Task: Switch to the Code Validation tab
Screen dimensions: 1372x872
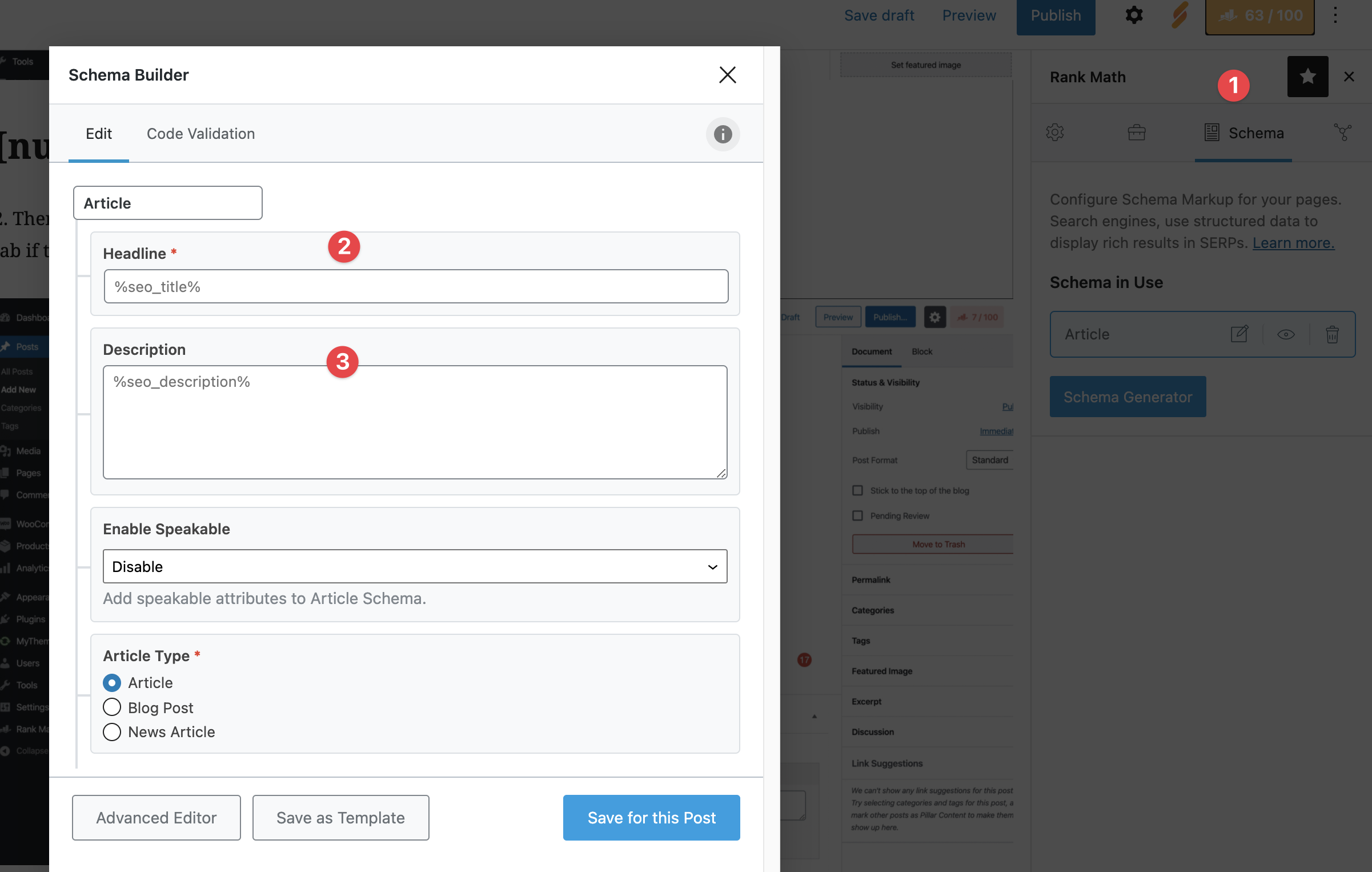Action: pyautogui.click(x=200, y=133)
